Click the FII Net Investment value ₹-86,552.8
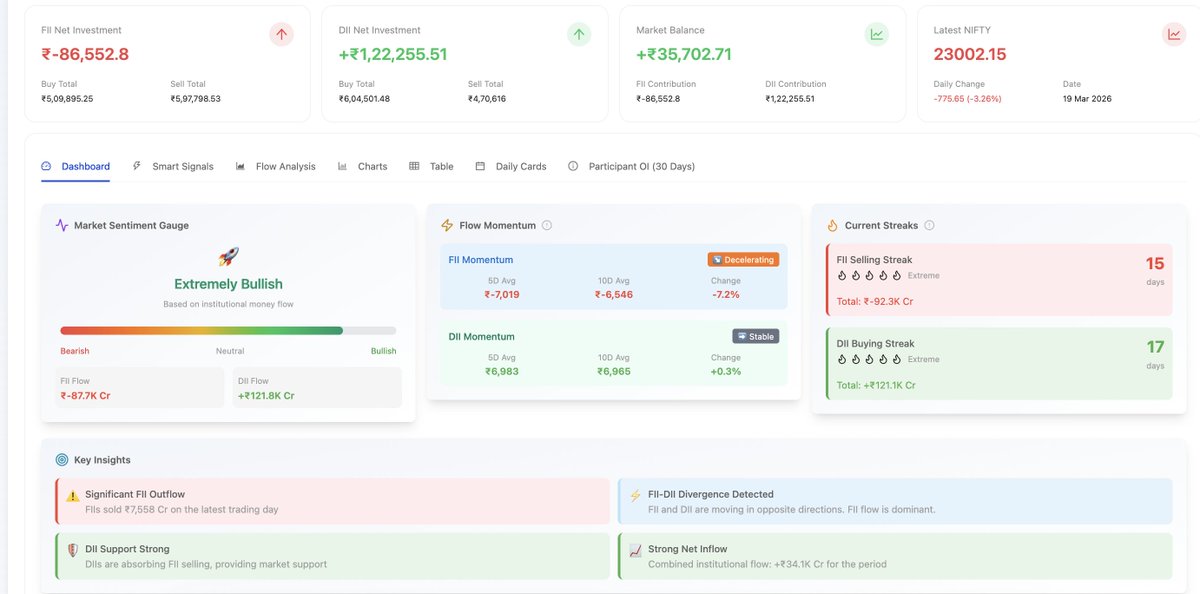Image resolution: width=1200 pixels, height=594 pixels. pos(85,54)
